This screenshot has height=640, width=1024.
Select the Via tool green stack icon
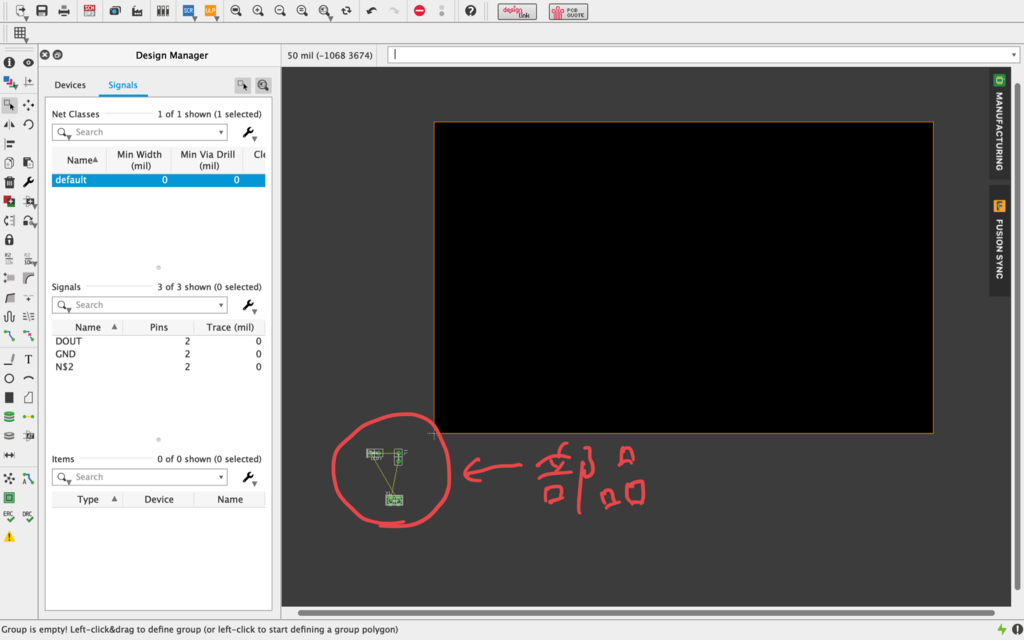tap(9, 417)
